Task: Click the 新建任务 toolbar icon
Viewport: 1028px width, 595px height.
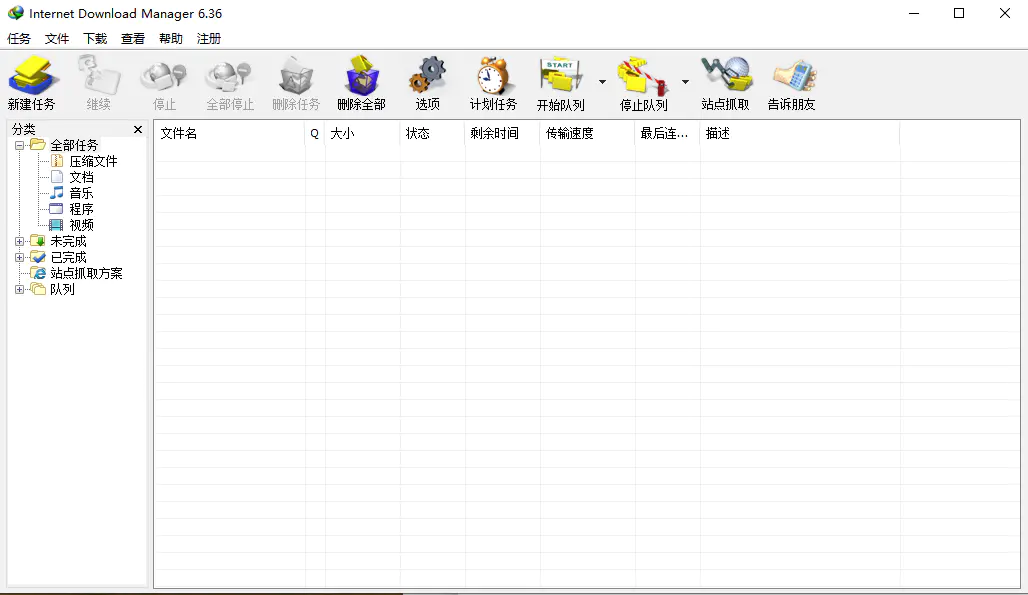Action: coord(31,75)
